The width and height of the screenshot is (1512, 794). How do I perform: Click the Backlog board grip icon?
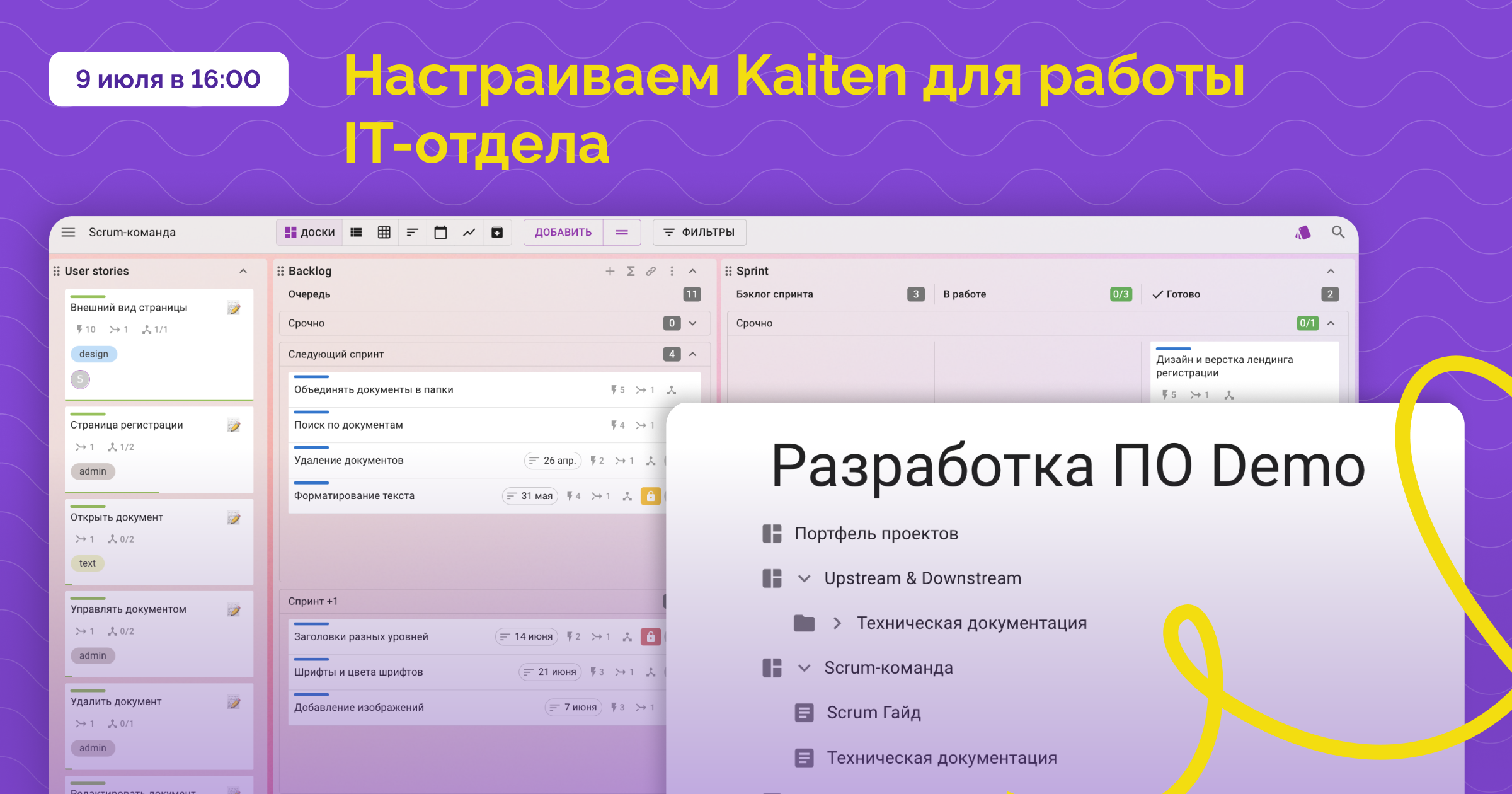[280, 271]
